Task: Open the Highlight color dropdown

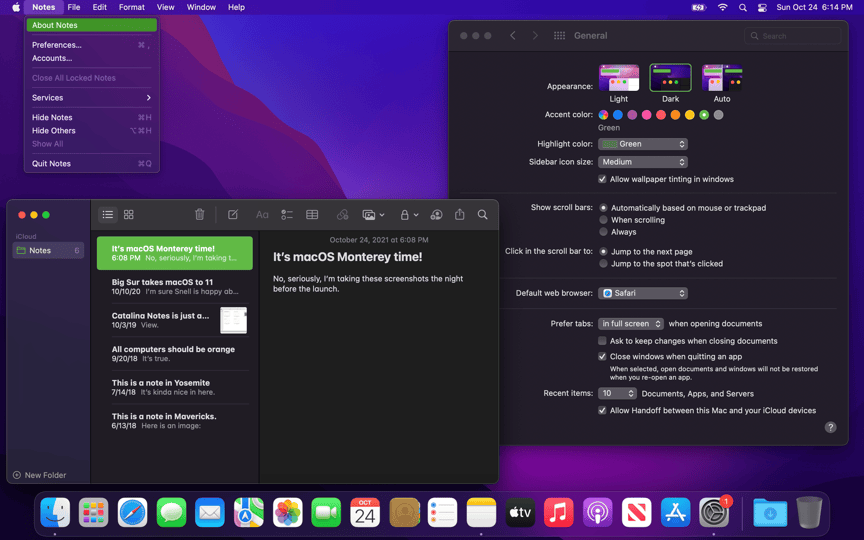Action: (642, 144)
